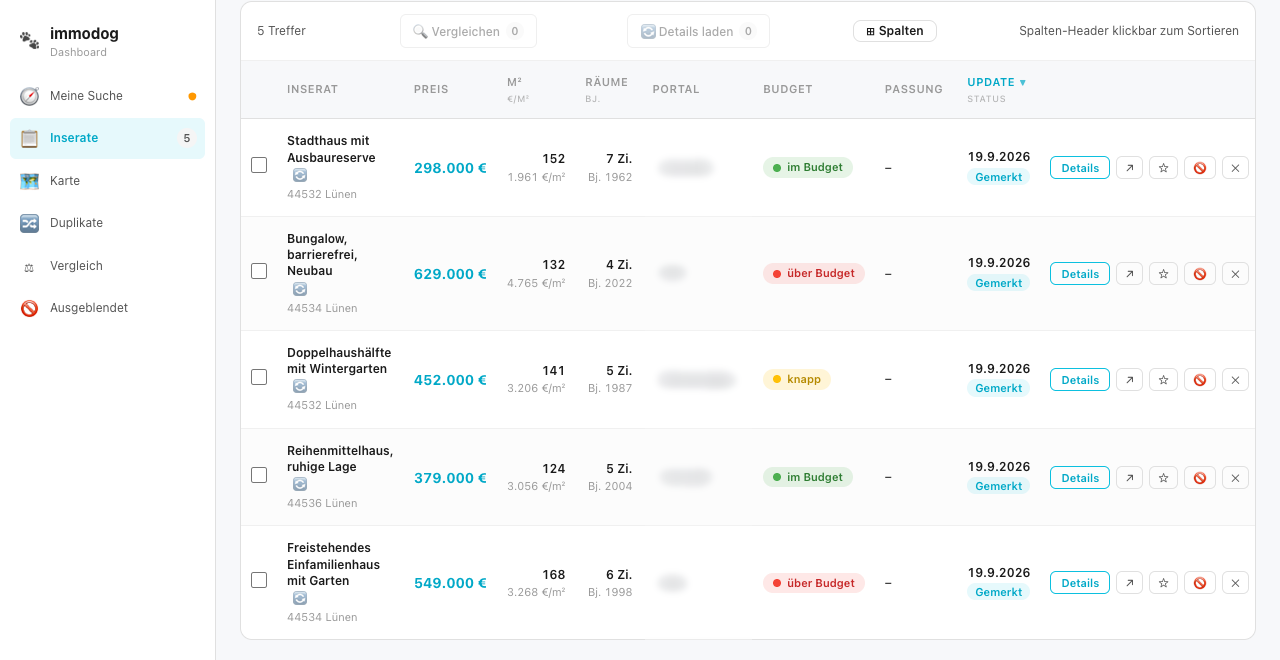Tick the Freistehendes Einfamilienhaus checkbox
The image size is (1280, 660).
pos(259,580)
